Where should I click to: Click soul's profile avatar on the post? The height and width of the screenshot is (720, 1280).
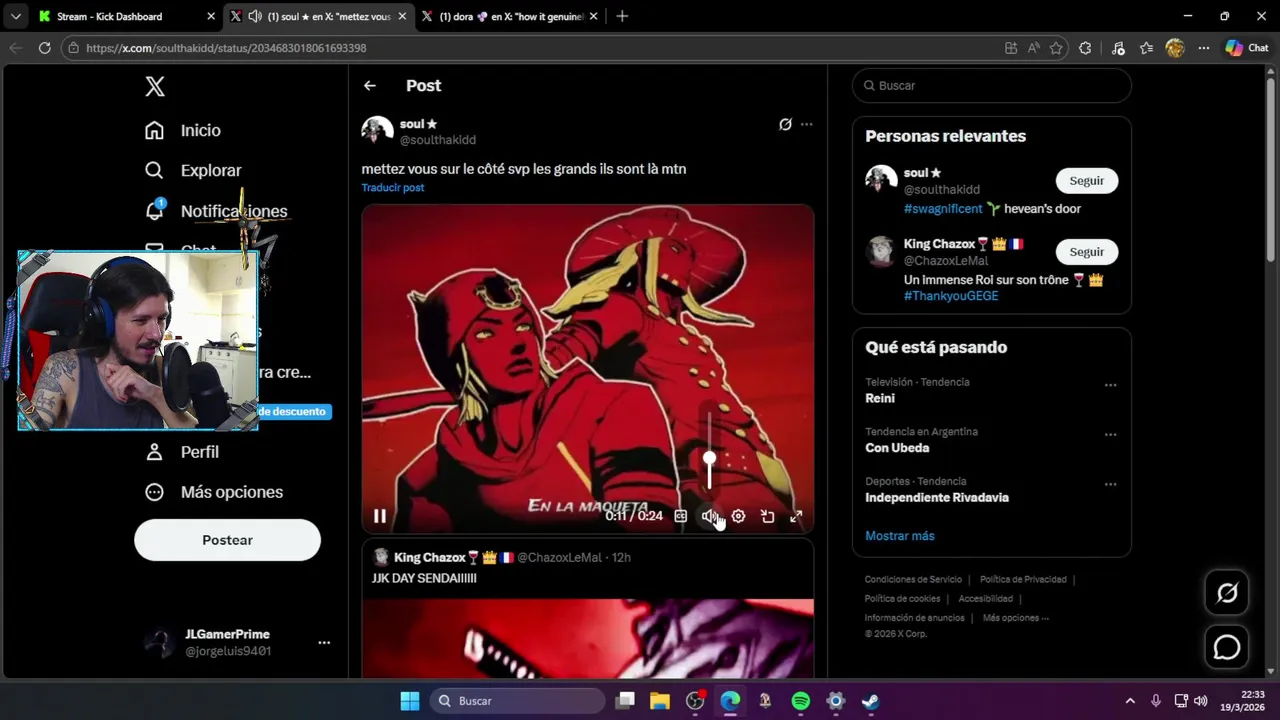[x=377, y=131]
